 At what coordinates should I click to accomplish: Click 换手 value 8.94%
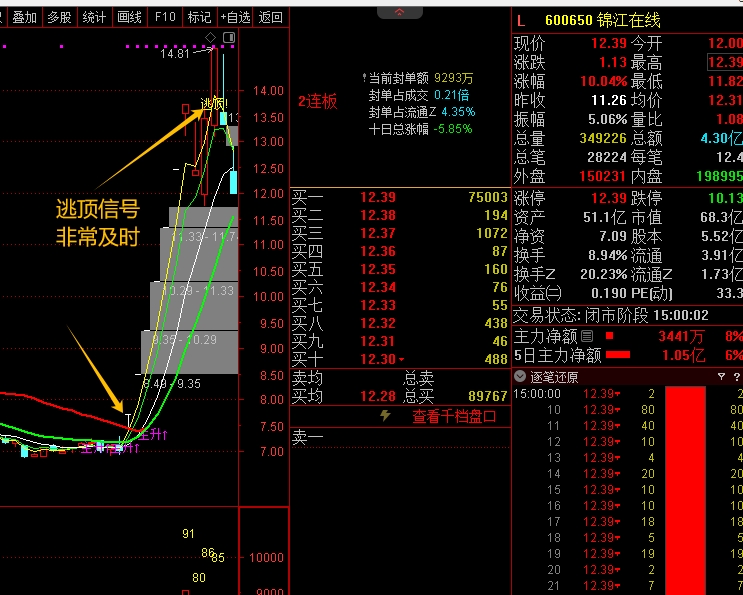608,255
